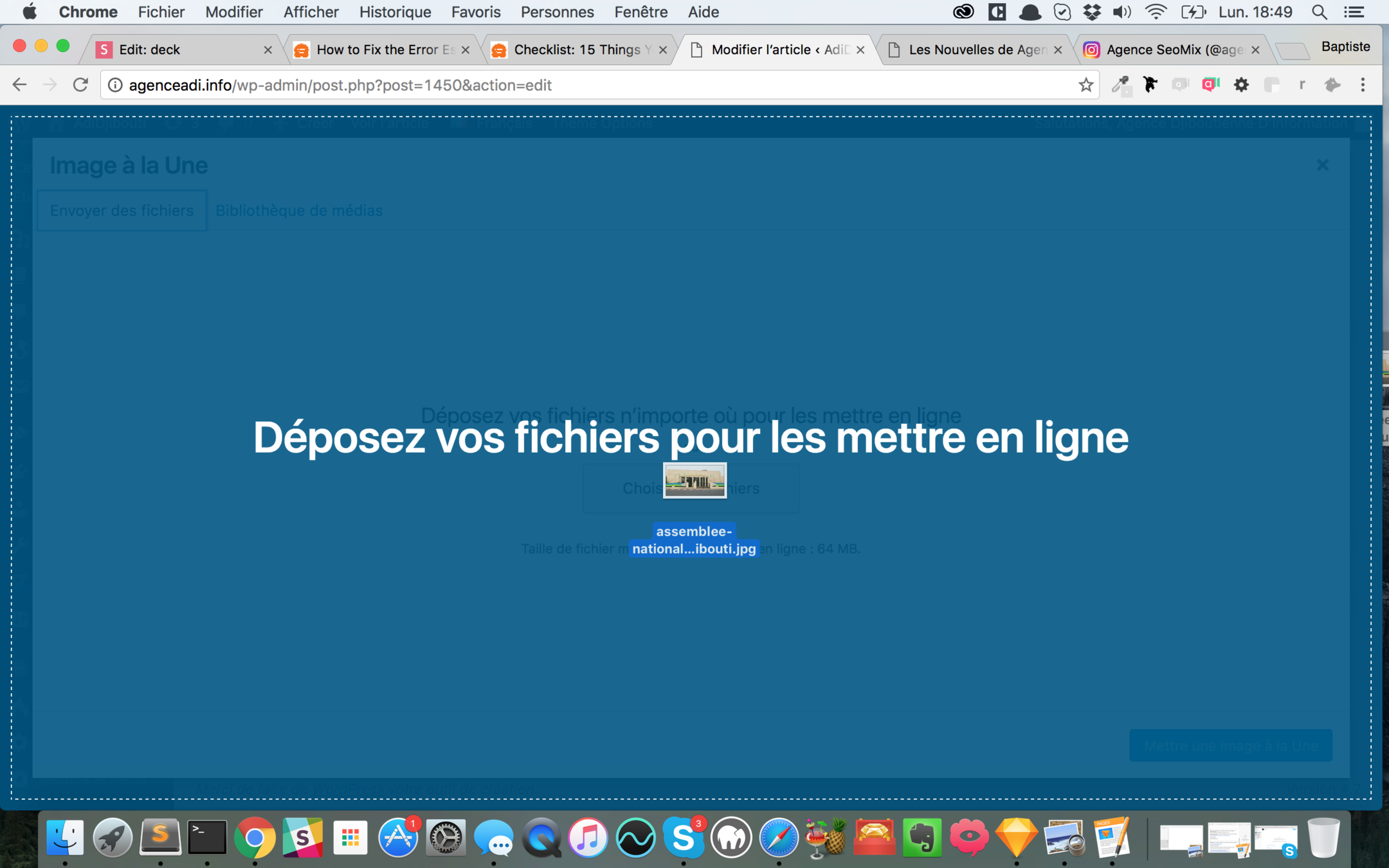The width and height of the screenshot is (1389, 868).
Task: Open the Historique menu
Action: (x=395, y=12)
